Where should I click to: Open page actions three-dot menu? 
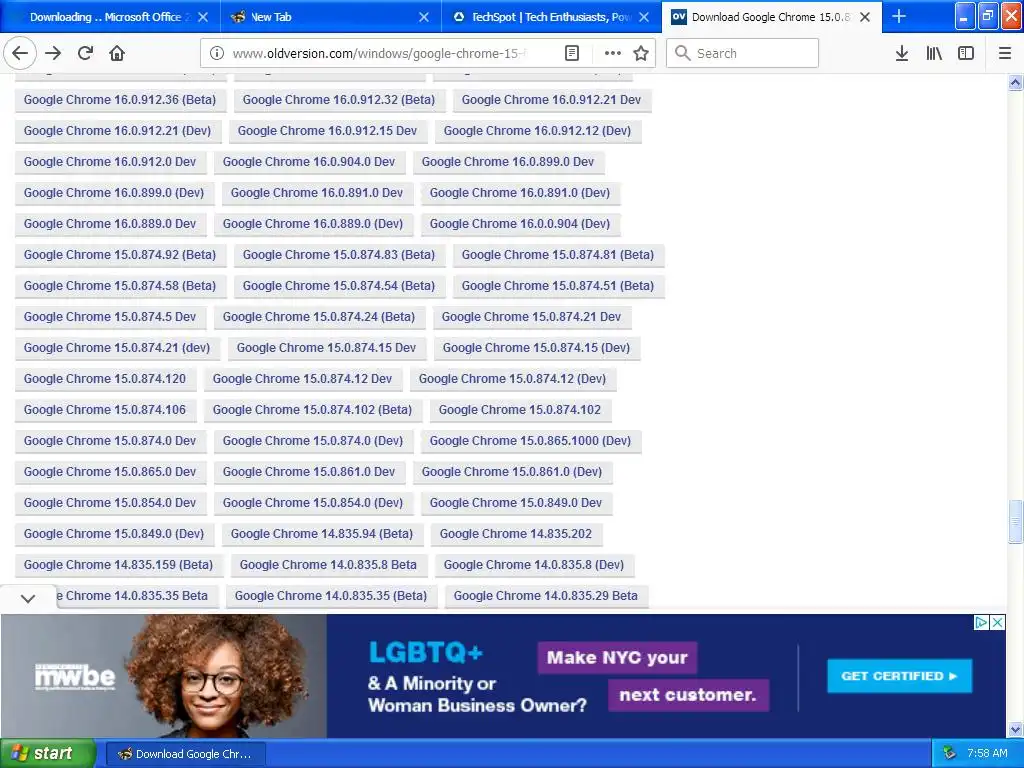pyautogui.click(x=613, y=54)
